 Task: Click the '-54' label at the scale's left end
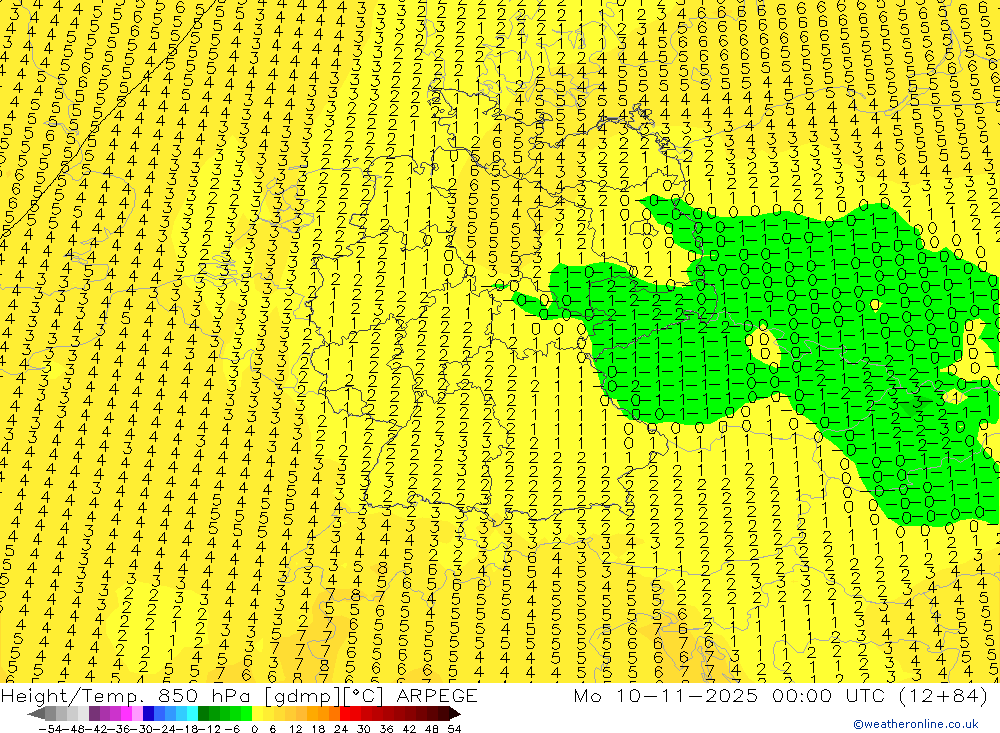pyautogui.click(x=50, y=729)
